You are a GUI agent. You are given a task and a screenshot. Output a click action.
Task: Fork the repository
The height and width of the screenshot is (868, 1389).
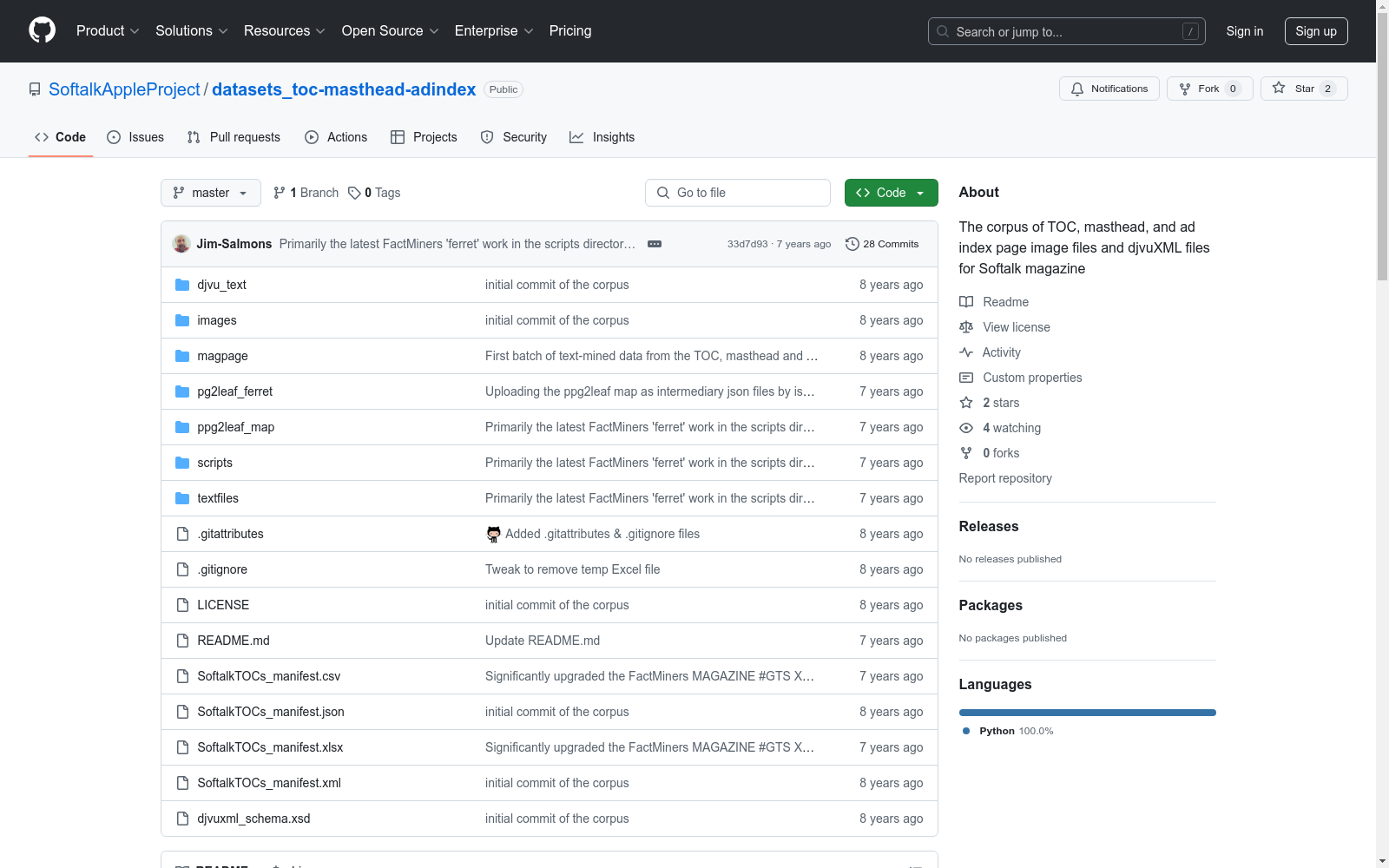(1210, 89)
